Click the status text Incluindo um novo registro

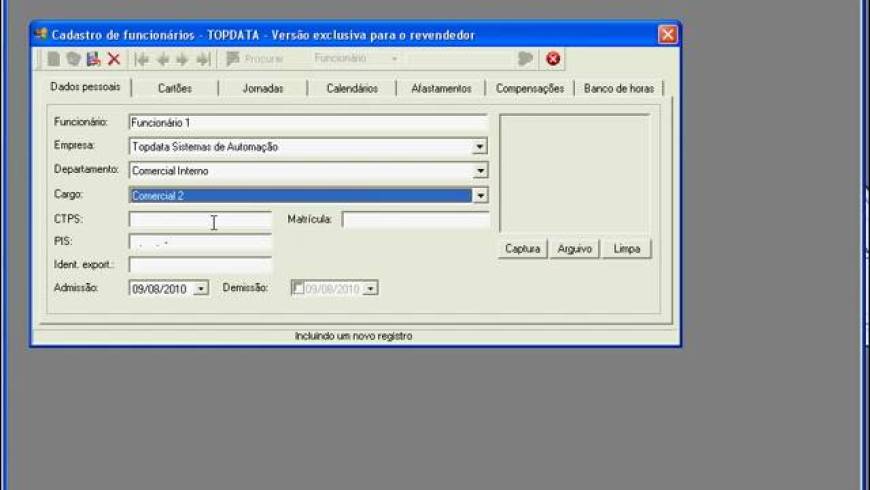(353, 336)
